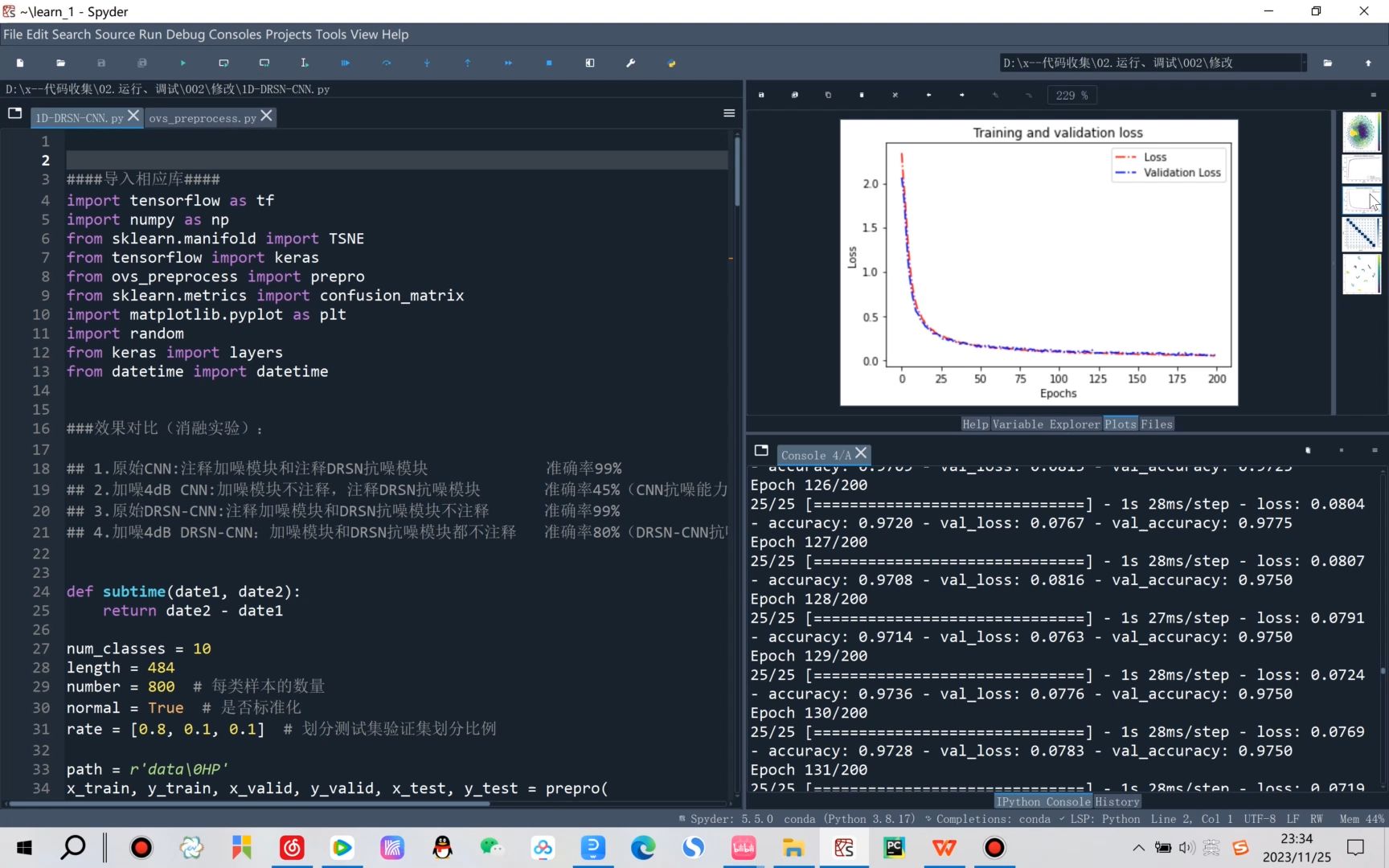
Task: Run selection or current line icon
Action: [x=305, y=63]
